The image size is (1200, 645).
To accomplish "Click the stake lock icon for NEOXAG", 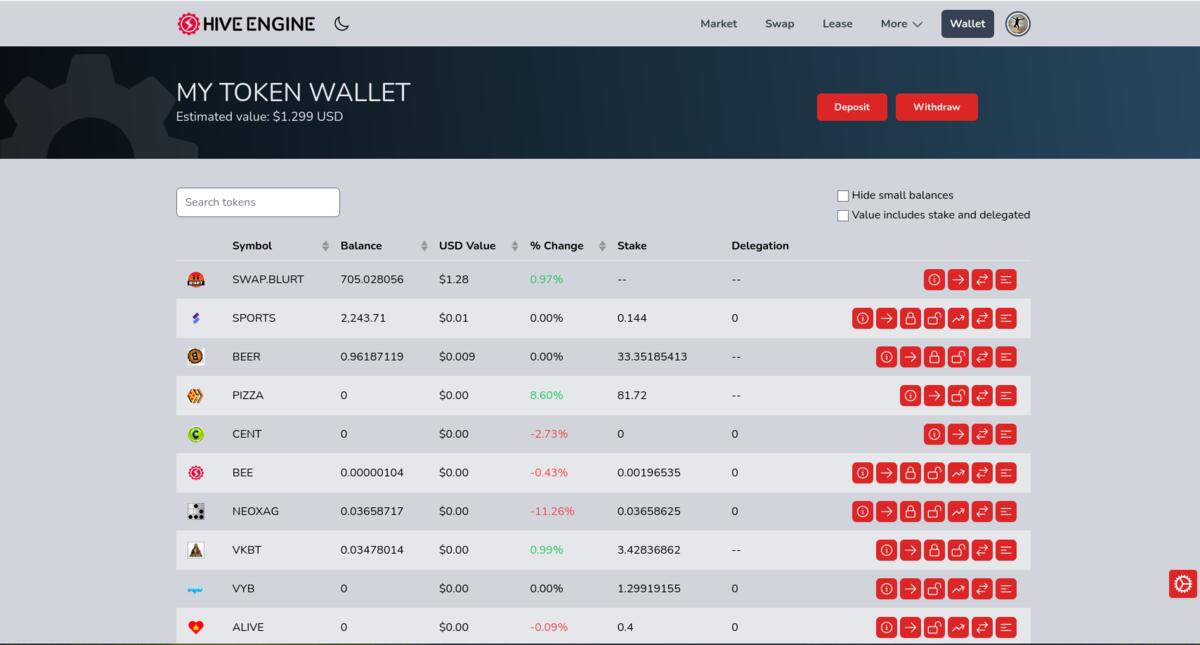I will coord(910,512).
